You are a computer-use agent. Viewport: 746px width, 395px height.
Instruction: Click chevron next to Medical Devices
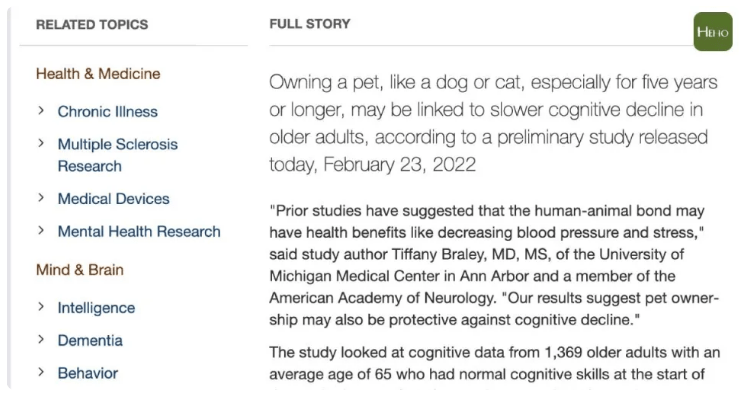coord(41,198)
